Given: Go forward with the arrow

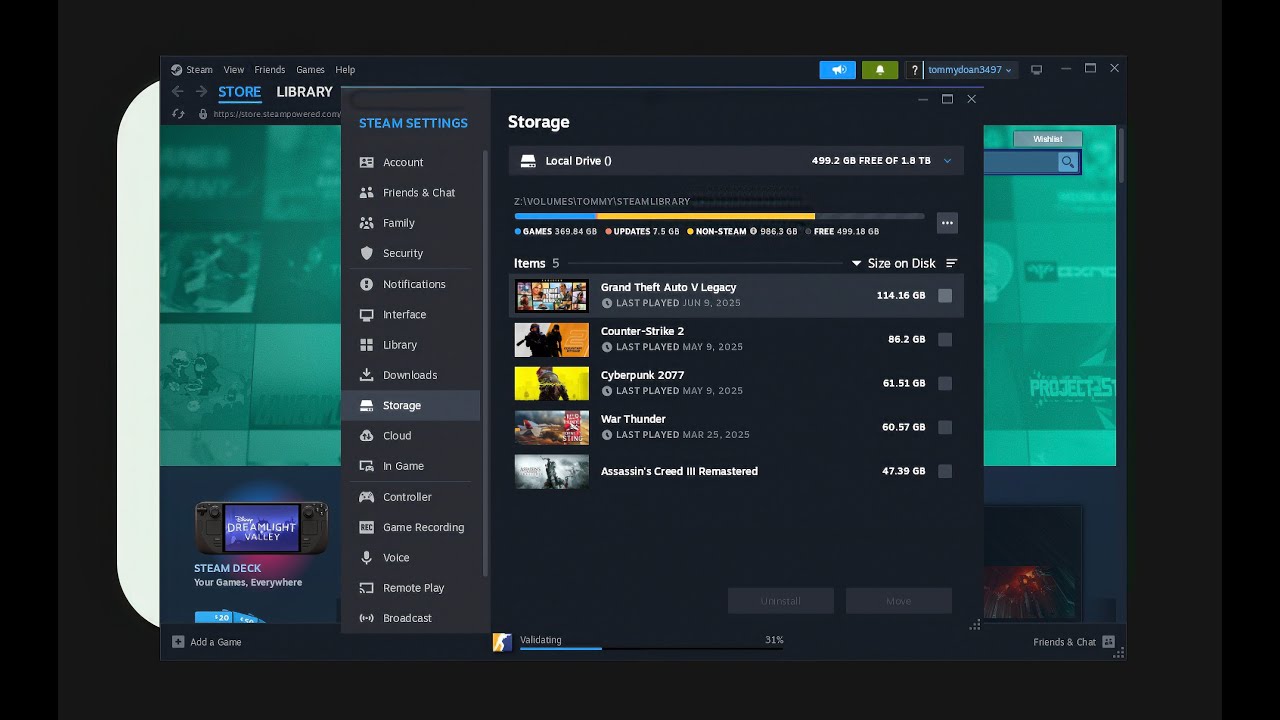Looking at the screenshot, I should (201, 91).
